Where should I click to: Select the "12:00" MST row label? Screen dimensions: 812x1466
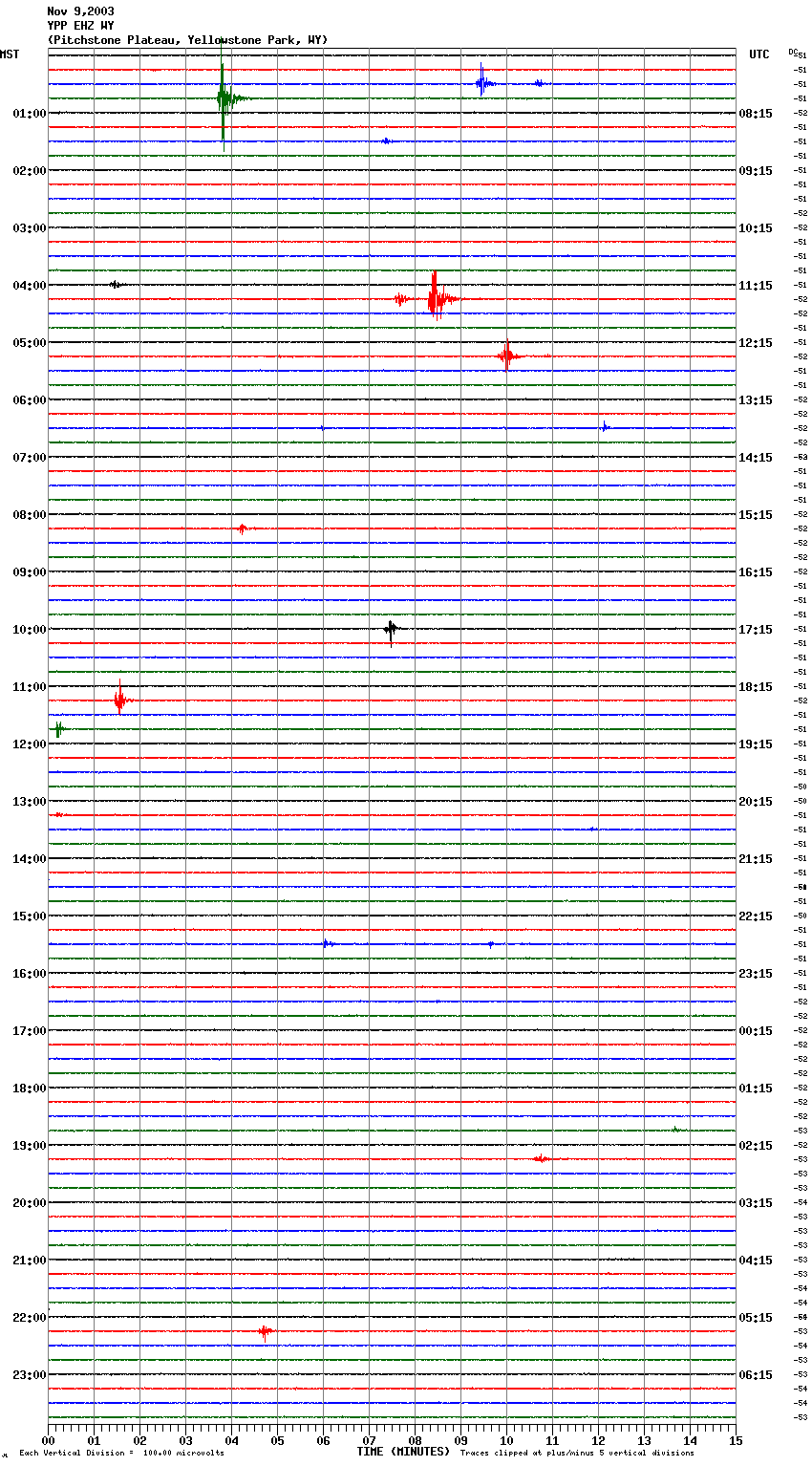30,744
